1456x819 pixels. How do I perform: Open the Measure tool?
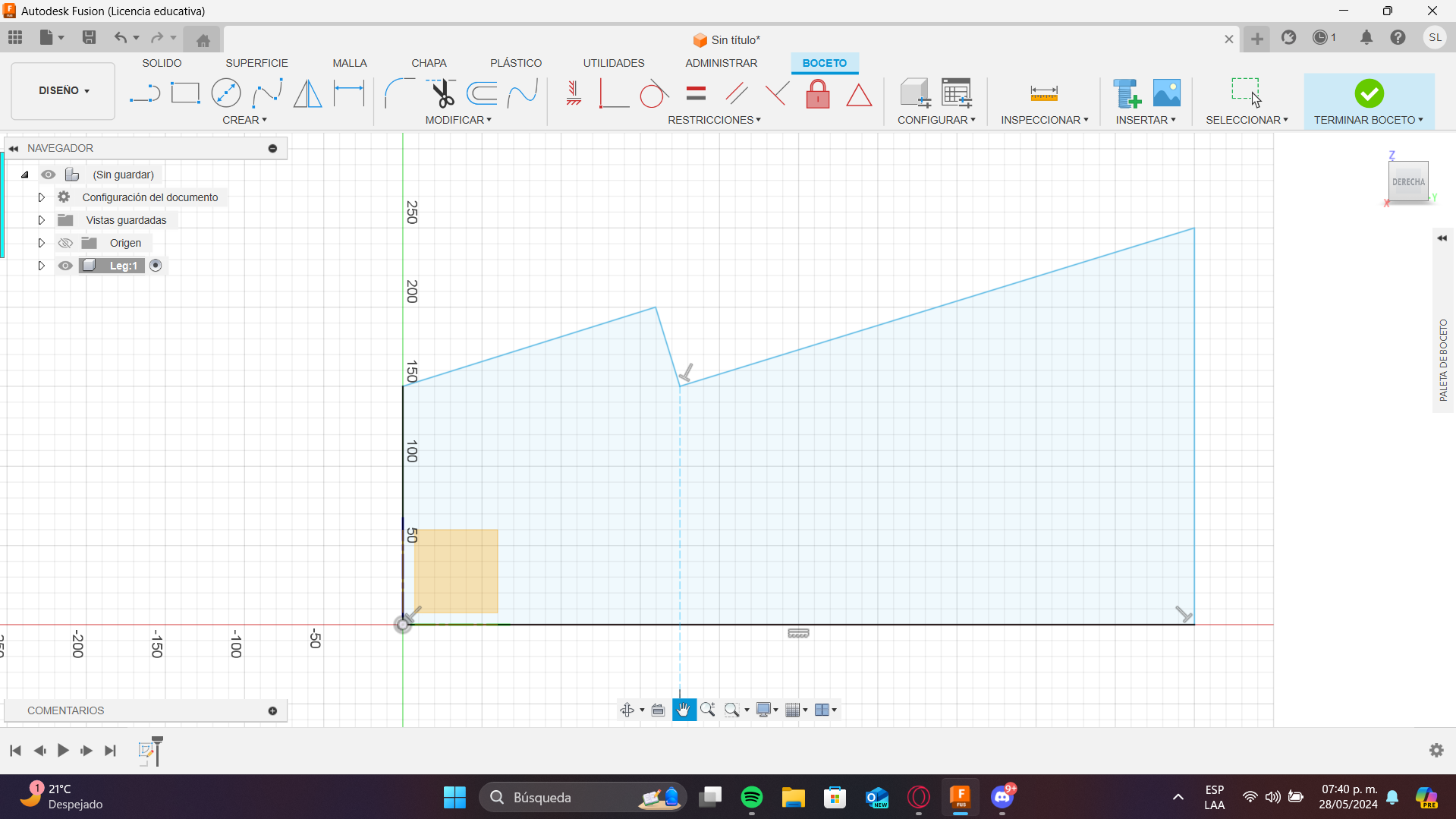click(1044, 93)
